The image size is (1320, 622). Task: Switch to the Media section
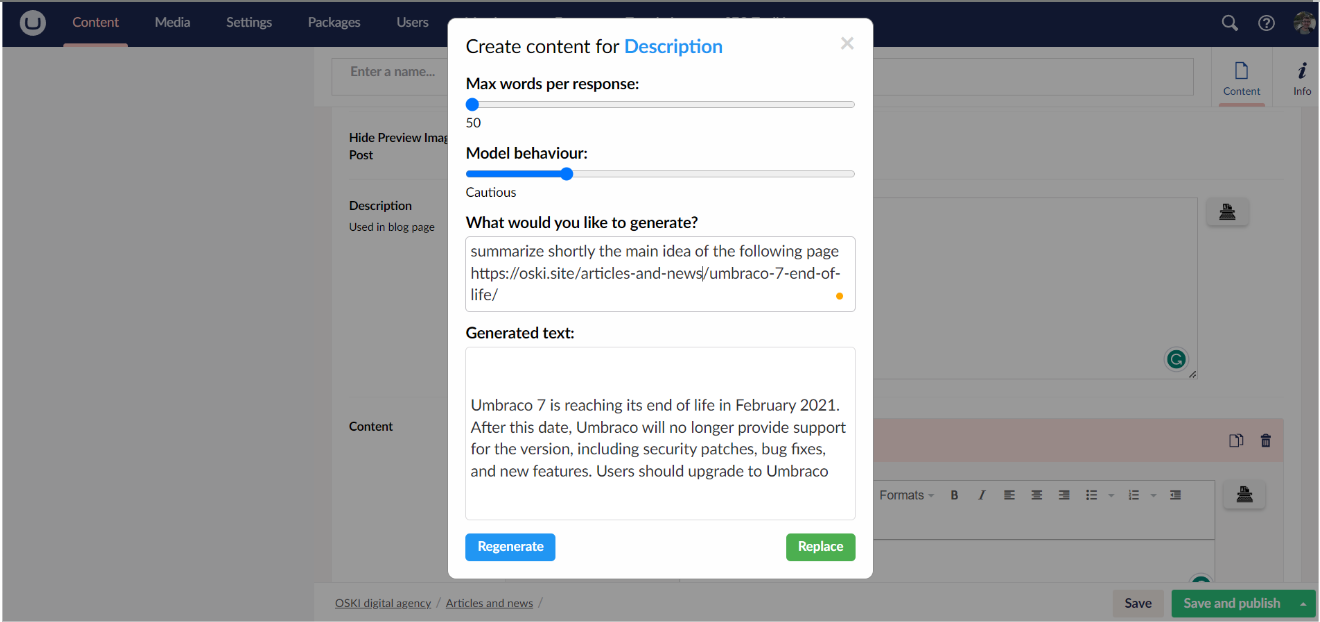pyautogui.click(x=172, y=22)
